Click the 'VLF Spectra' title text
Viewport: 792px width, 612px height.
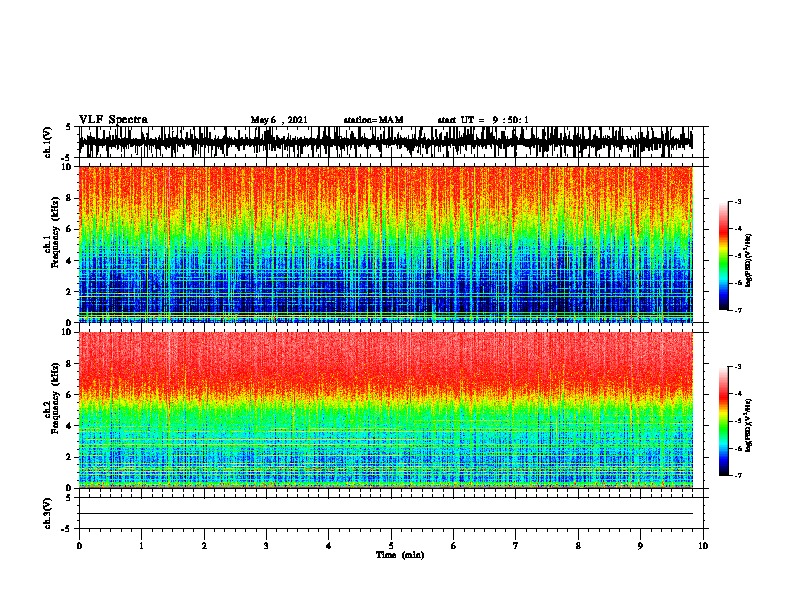tap(113, 120)
